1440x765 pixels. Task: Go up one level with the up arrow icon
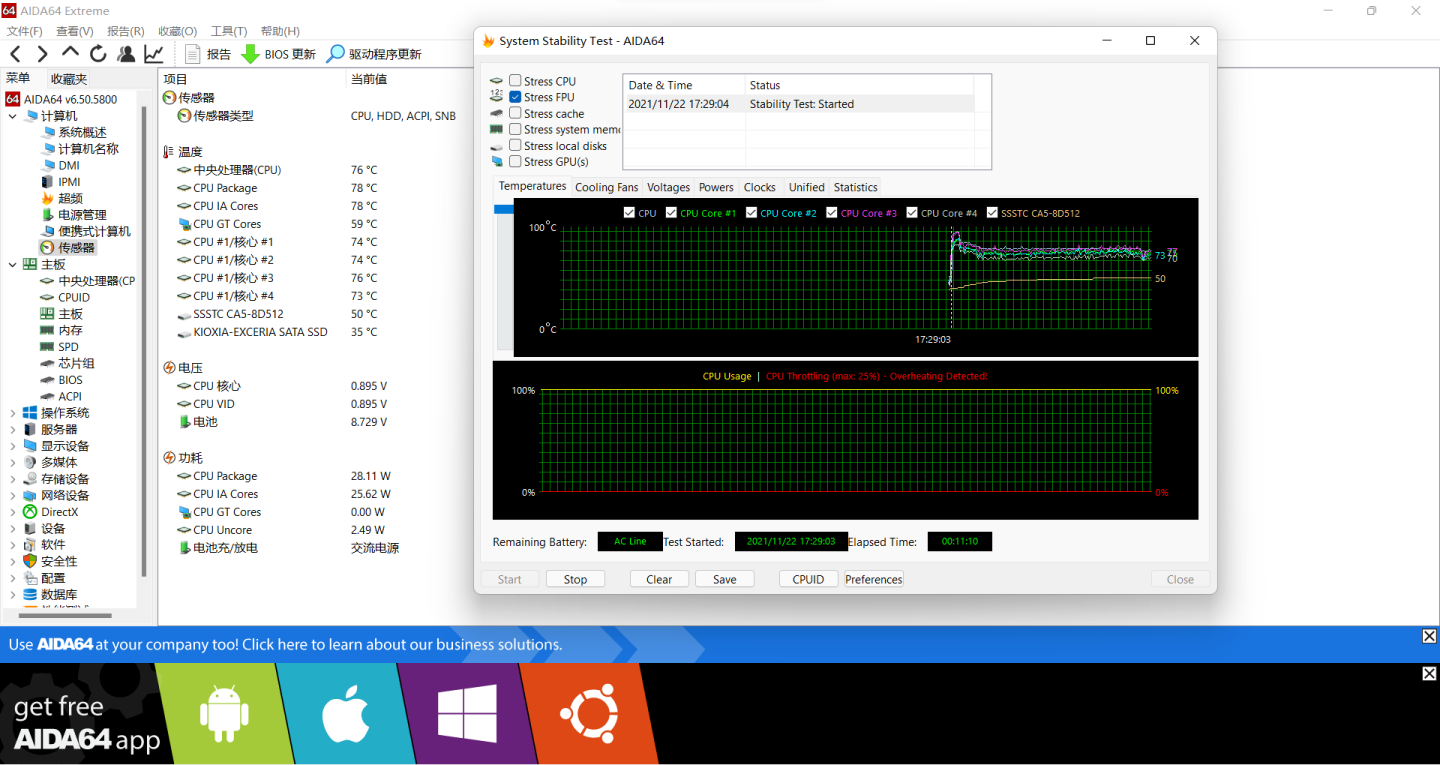pyautogui.click(x=70, y=52)
